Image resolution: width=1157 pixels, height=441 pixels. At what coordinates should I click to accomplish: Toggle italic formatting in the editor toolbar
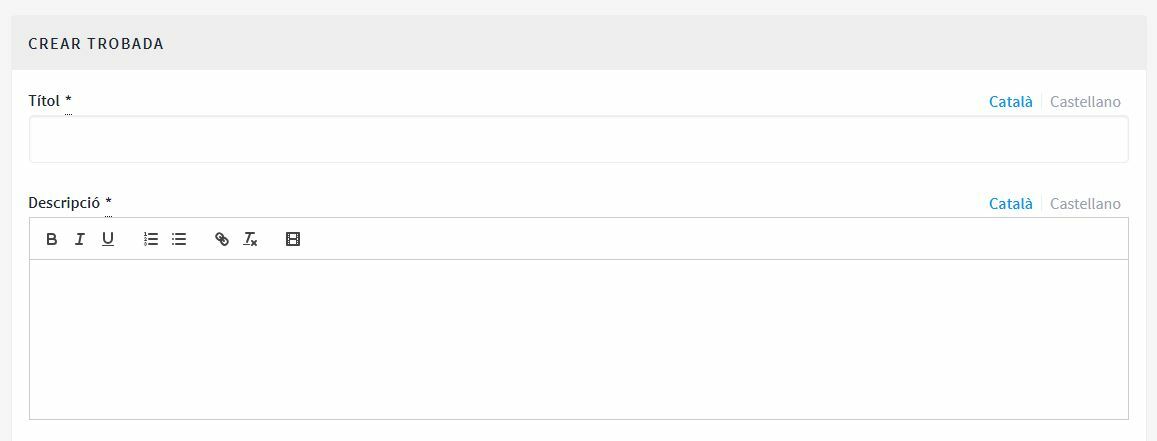coord(80,239)
